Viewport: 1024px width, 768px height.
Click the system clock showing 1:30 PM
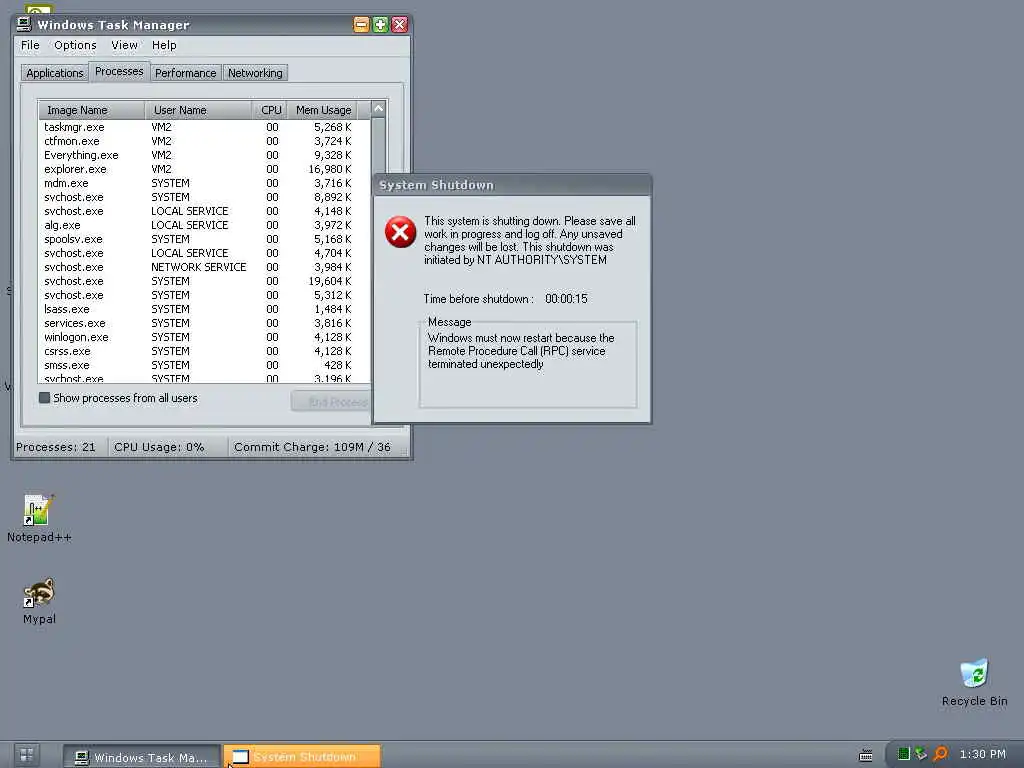pyautogui.click(x=982, y=754)
